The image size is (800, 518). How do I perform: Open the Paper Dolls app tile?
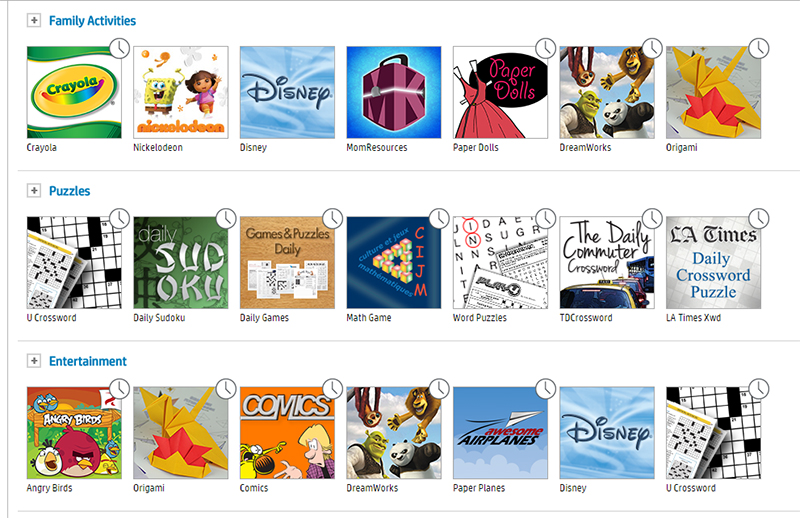(x=501, y=92)
